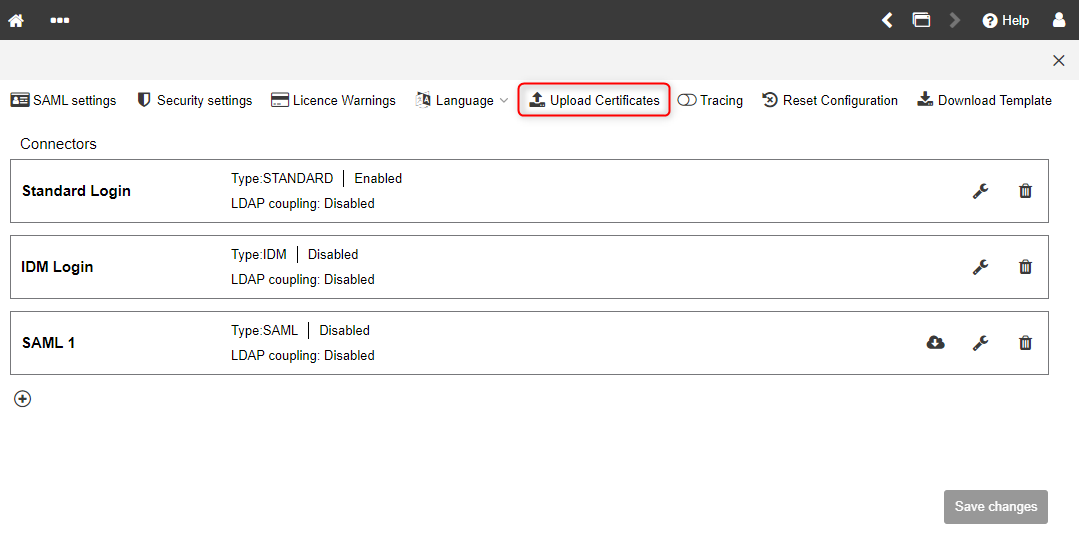1079x560 pixels.
Task: Remove the SAML 1 connector
Action: [1025, 343]
